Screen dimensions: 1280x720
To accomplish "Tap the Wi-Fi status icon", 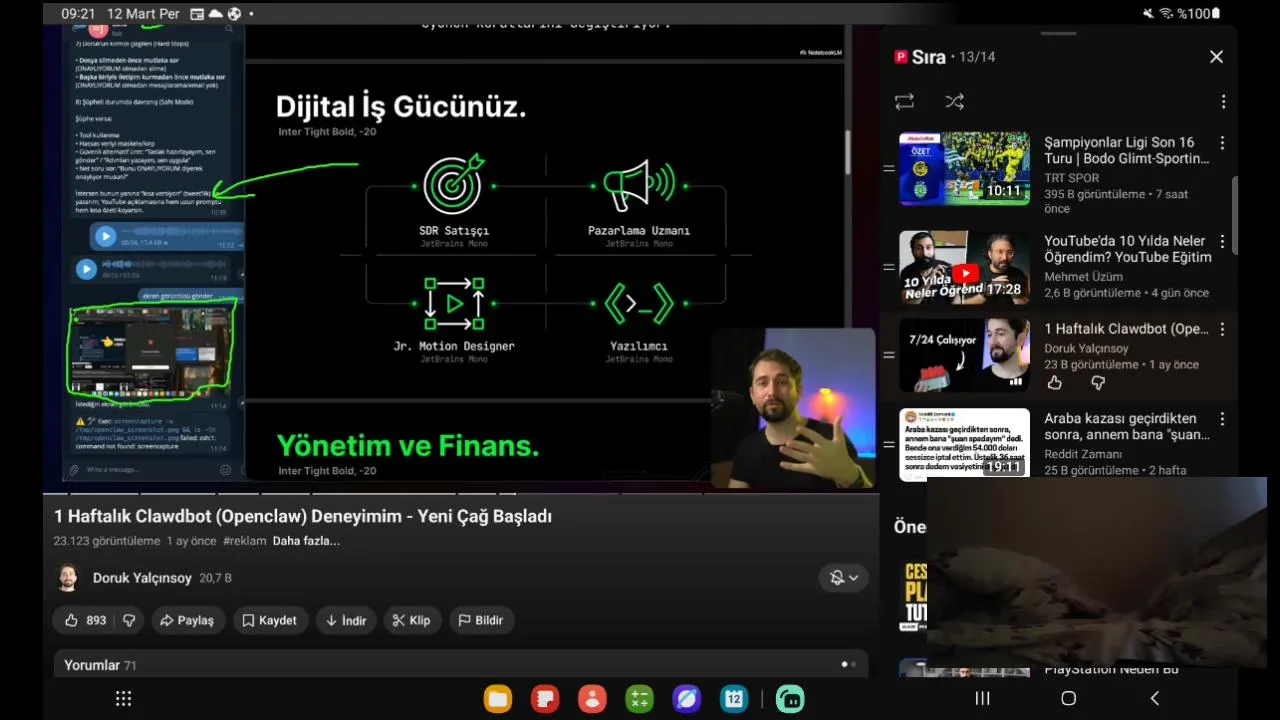I will pyautogui.click(x=1165, y=14).
